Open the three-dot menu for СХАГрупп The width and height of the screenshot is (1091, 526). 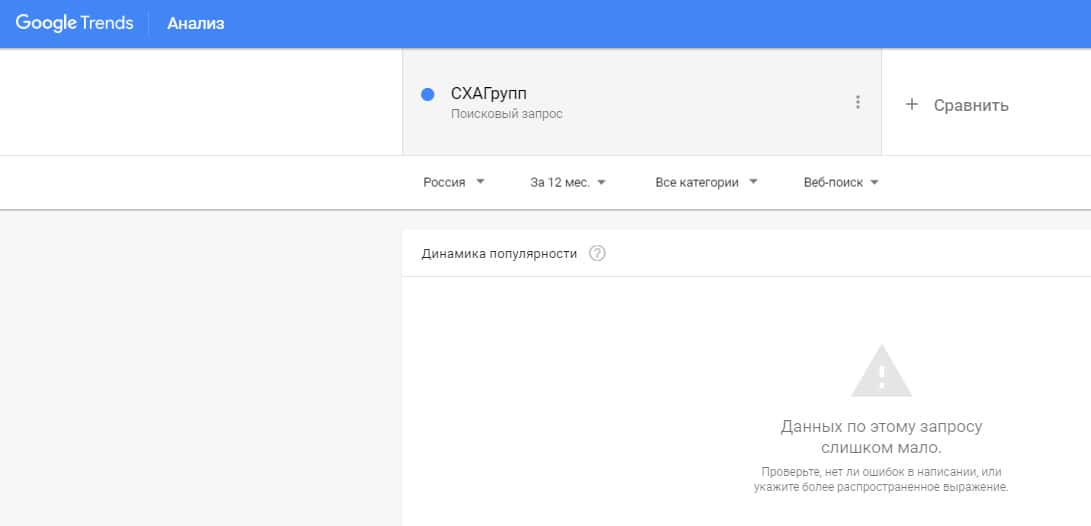[857, 102]
